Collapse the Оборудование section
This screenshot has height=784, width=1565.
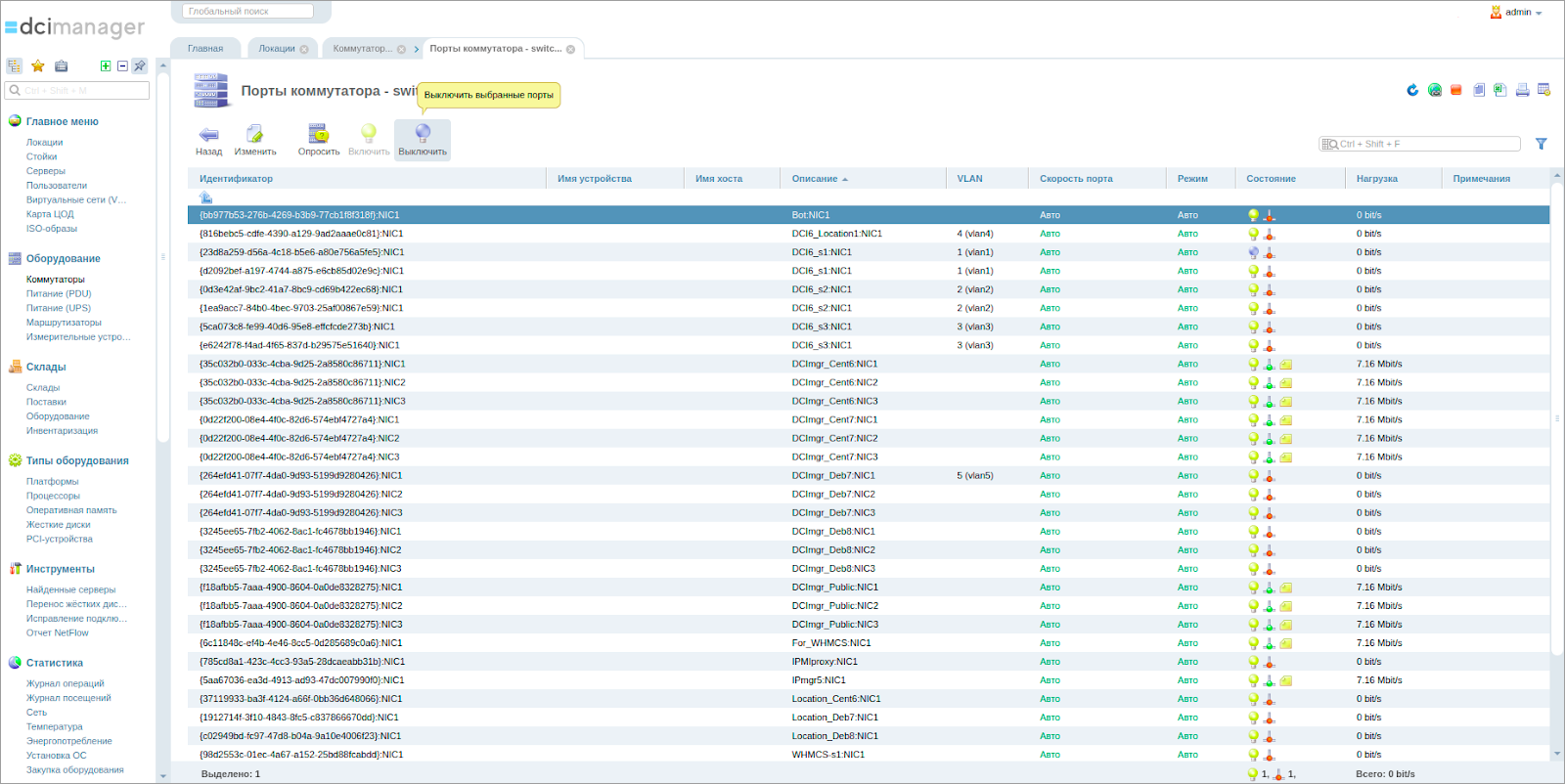(x=64, y=259)
